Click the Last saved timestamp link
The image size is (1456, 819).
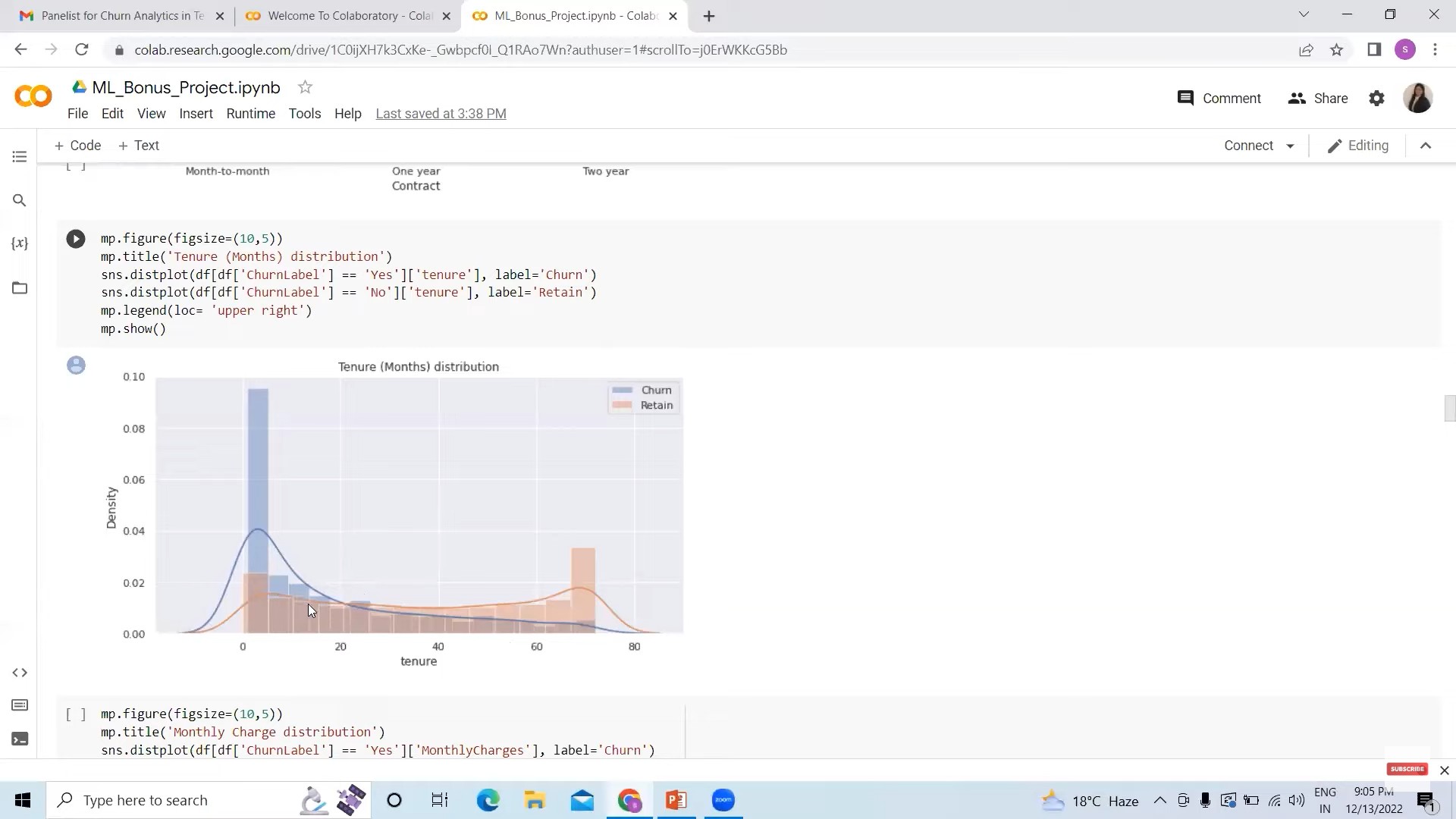coord(441,113)
